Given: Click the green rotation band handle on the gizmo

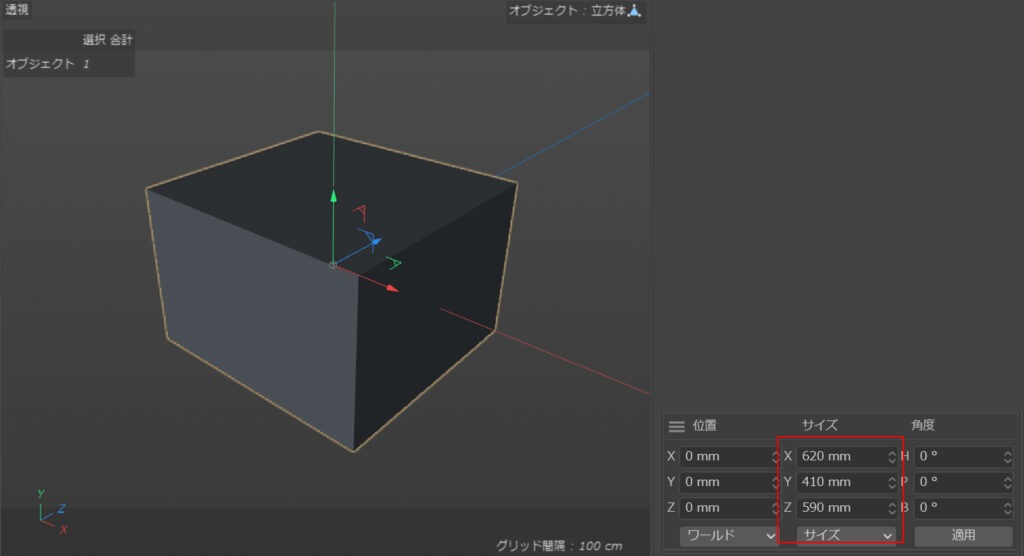Looking at the screenshot, I should pos(393,263).
